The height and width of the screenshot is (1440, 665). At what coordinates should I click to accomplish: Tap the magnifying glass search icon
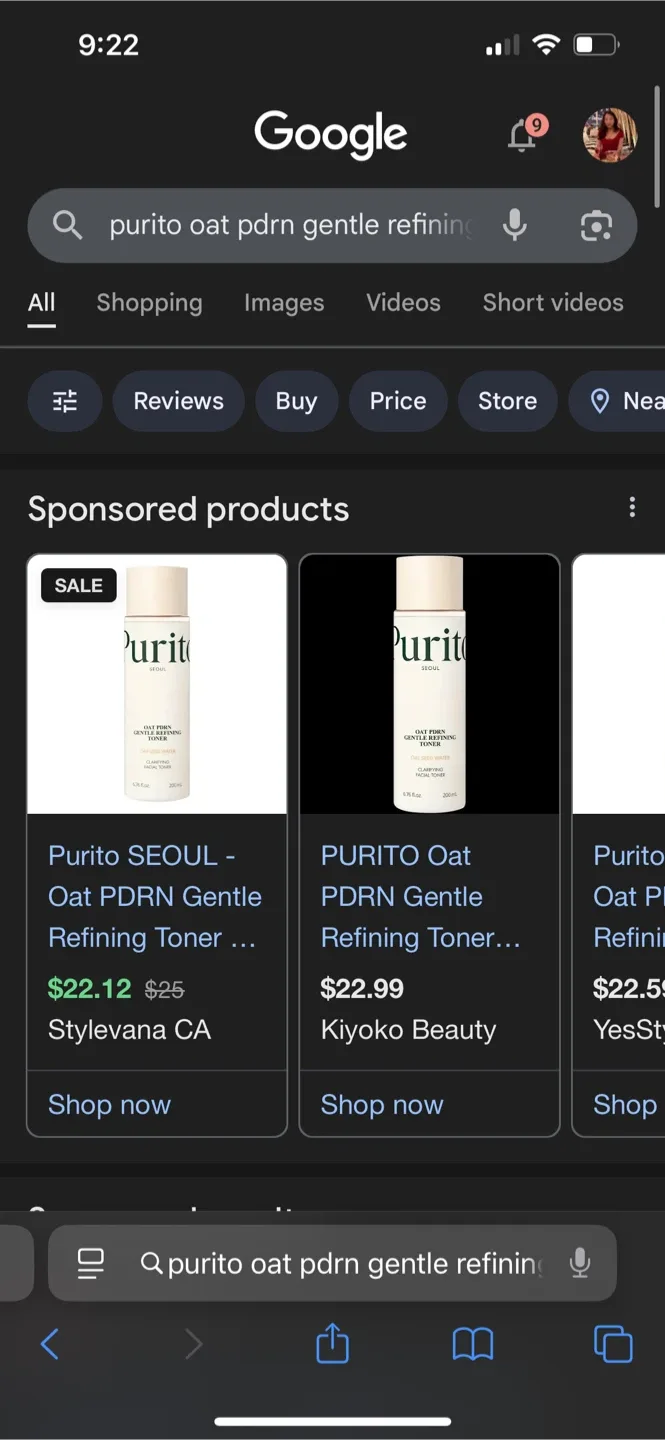pyautogui.click(x=67, y=225)
